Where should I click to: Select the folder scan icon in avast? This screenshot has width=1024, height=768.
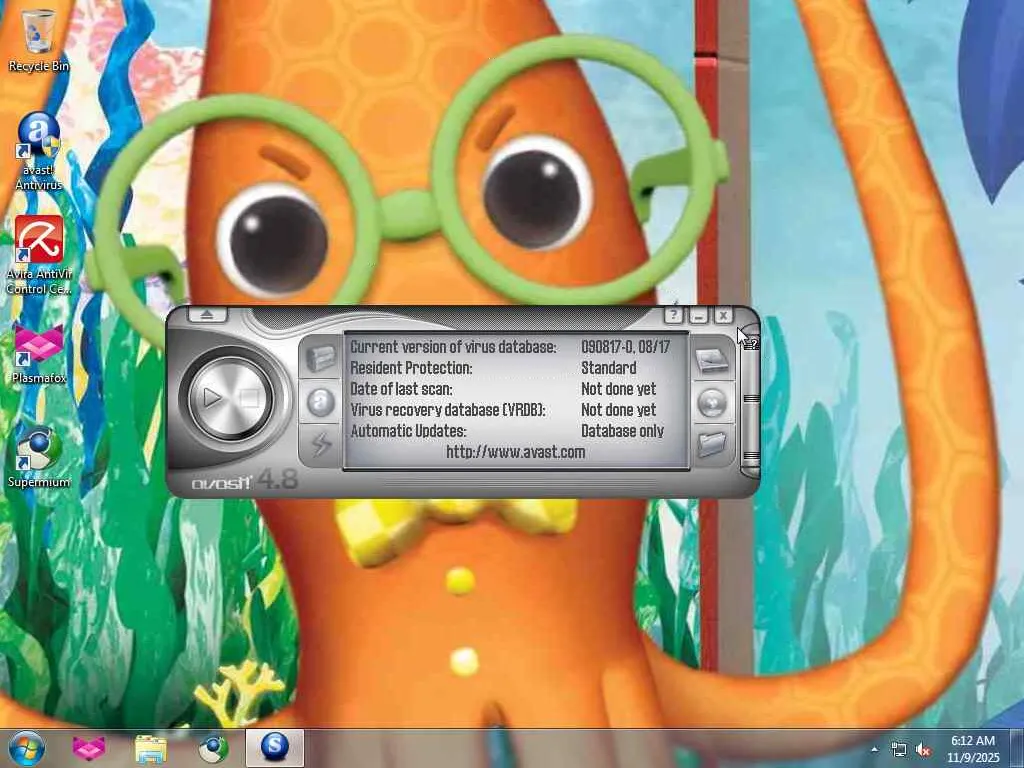(711, 445)
